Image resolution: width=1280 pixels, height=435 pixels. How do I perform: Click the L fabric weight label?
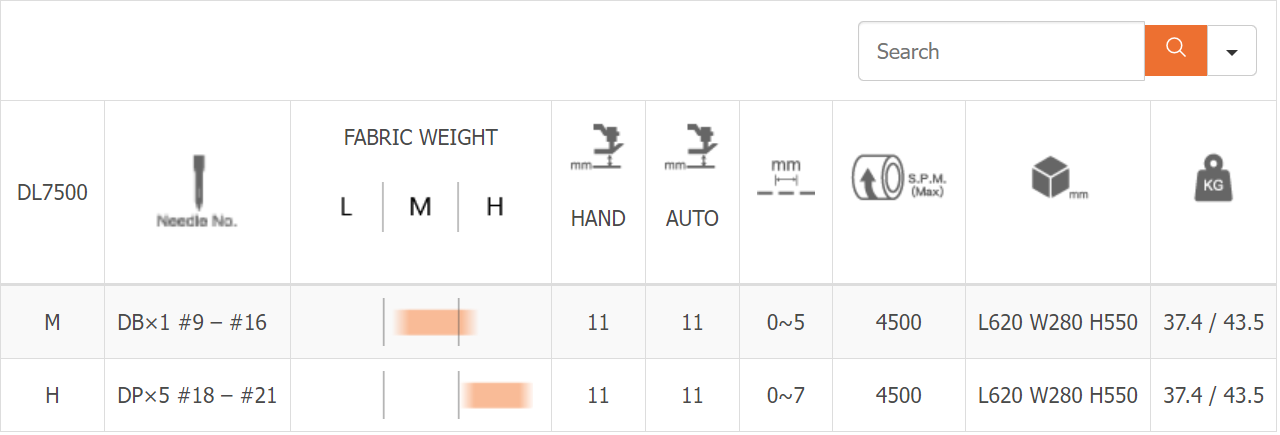345,207
